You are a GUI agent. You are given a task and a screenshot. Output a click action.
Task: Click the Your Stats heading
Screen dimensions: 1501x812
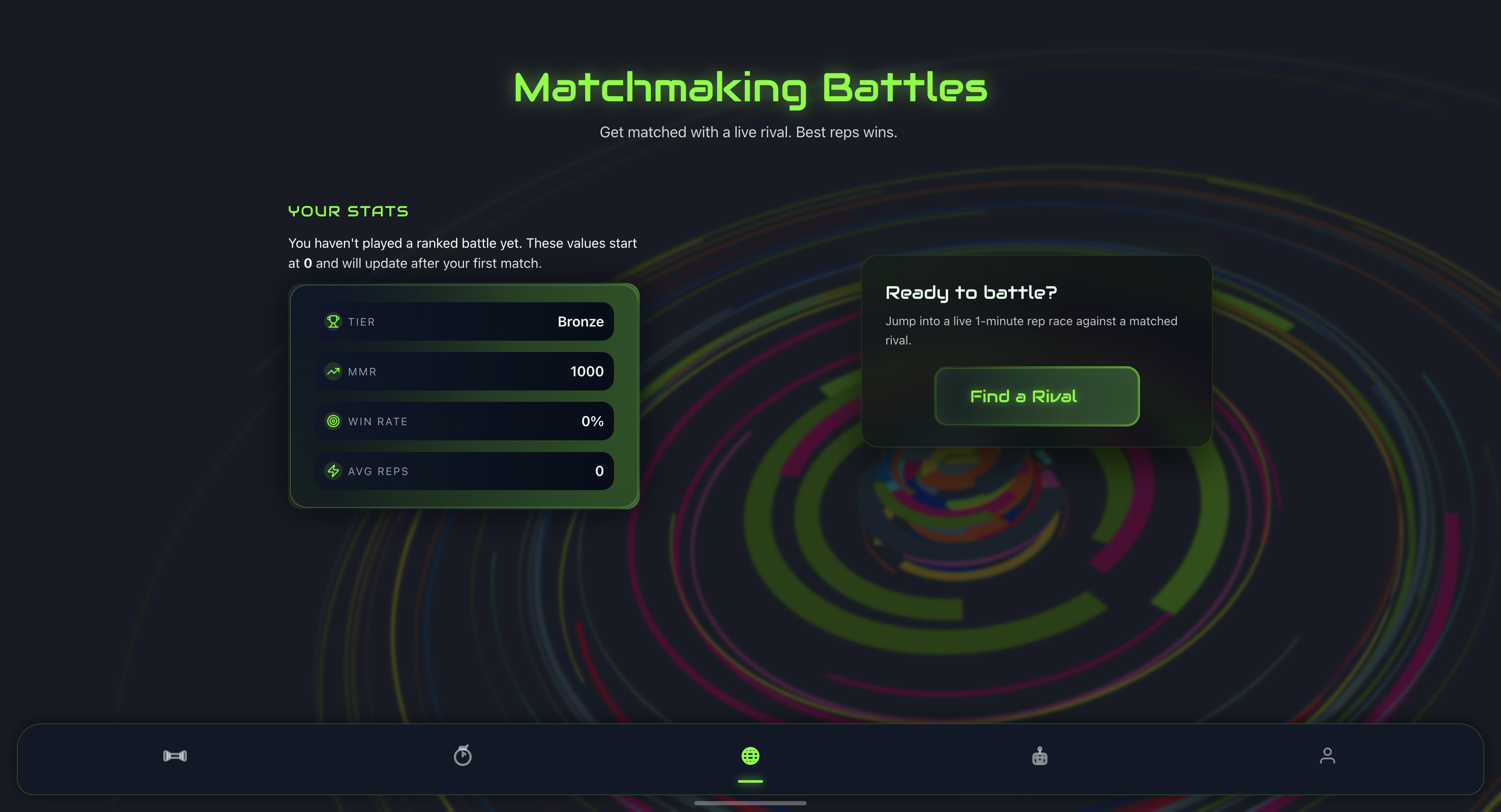[x=348, y=211]
